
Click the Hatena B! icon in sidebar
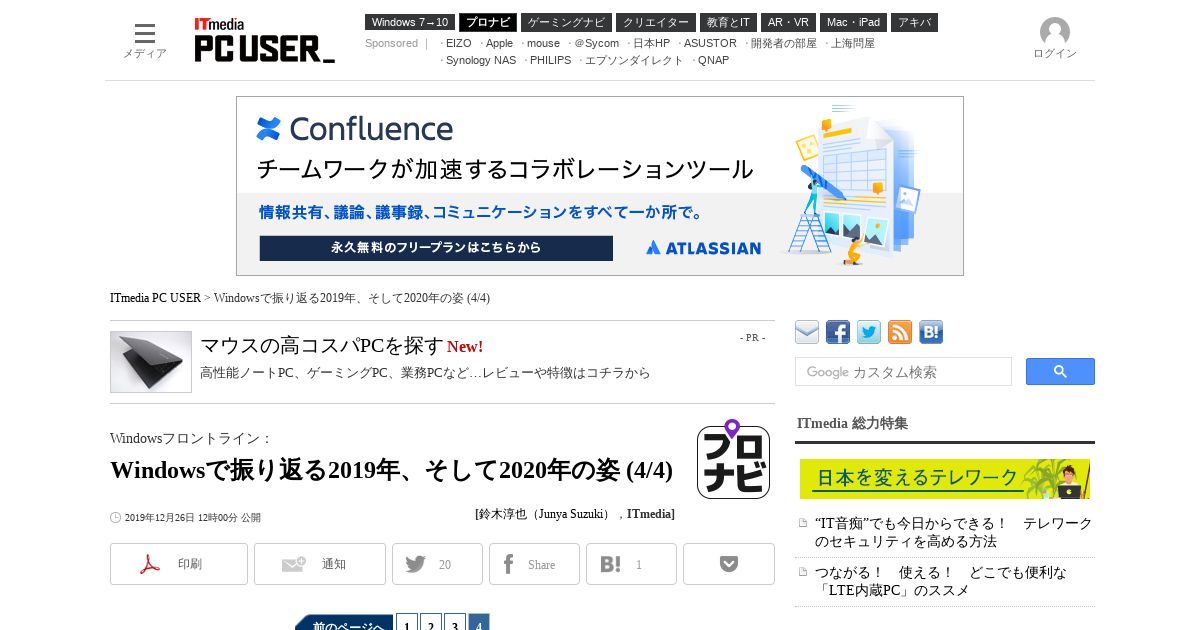click(931, 332)
